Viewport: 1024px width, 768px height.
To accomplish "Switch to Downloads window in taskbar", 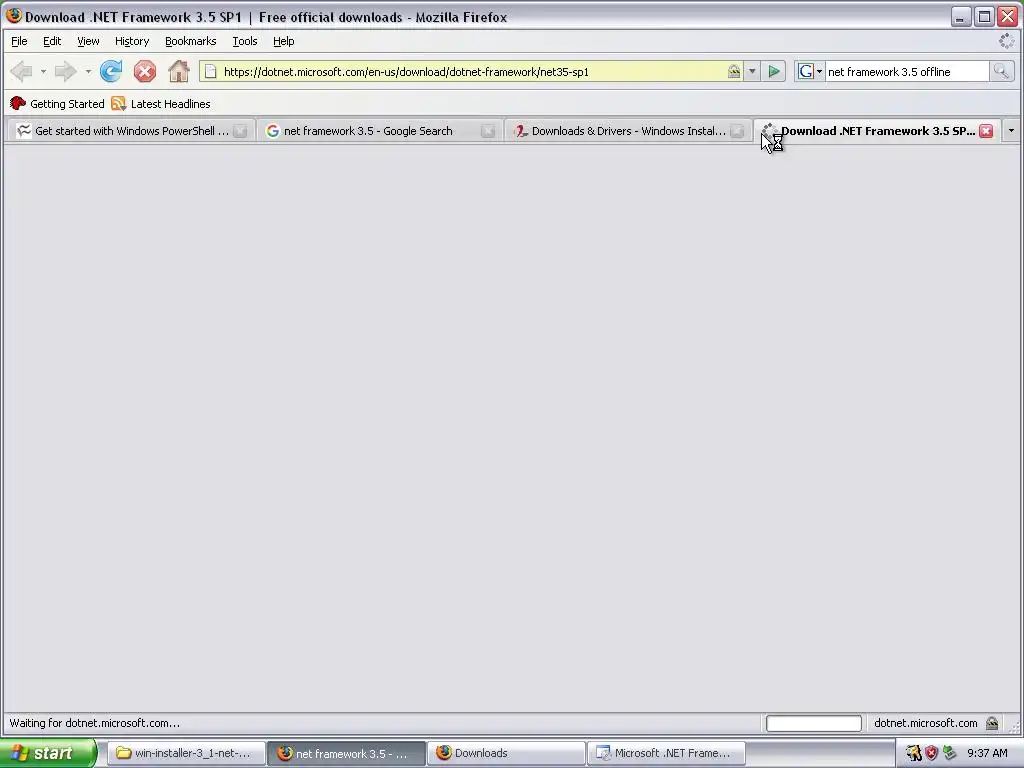I will tap(507, 753).
